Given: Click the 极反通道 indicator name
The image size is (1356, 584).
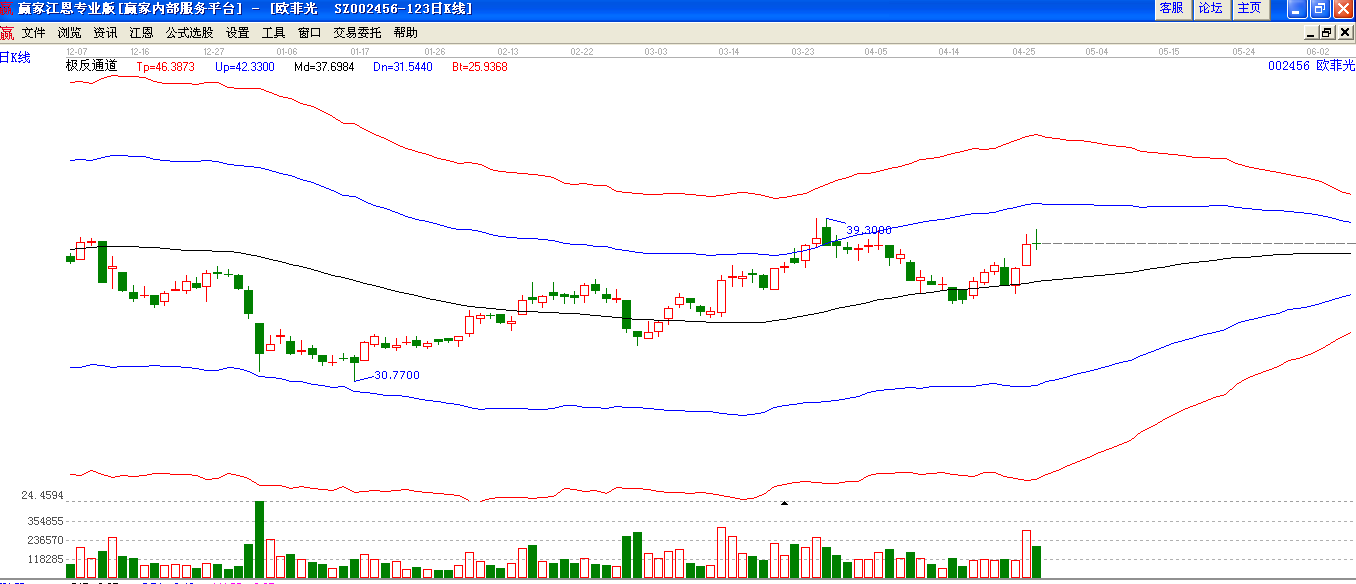Looking at the screenshot, I should [x=91, y=66].
